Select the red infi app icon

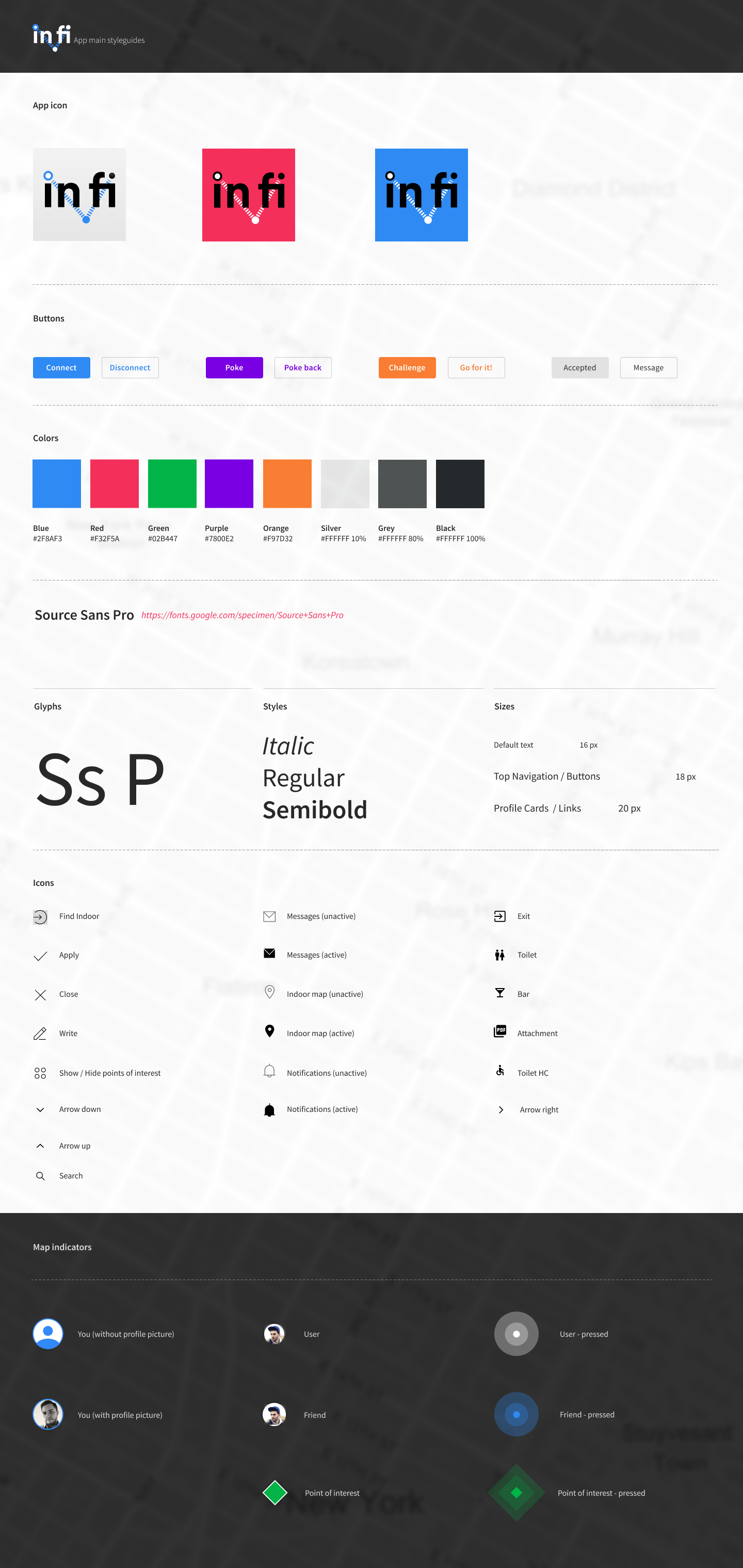[248, 195]
